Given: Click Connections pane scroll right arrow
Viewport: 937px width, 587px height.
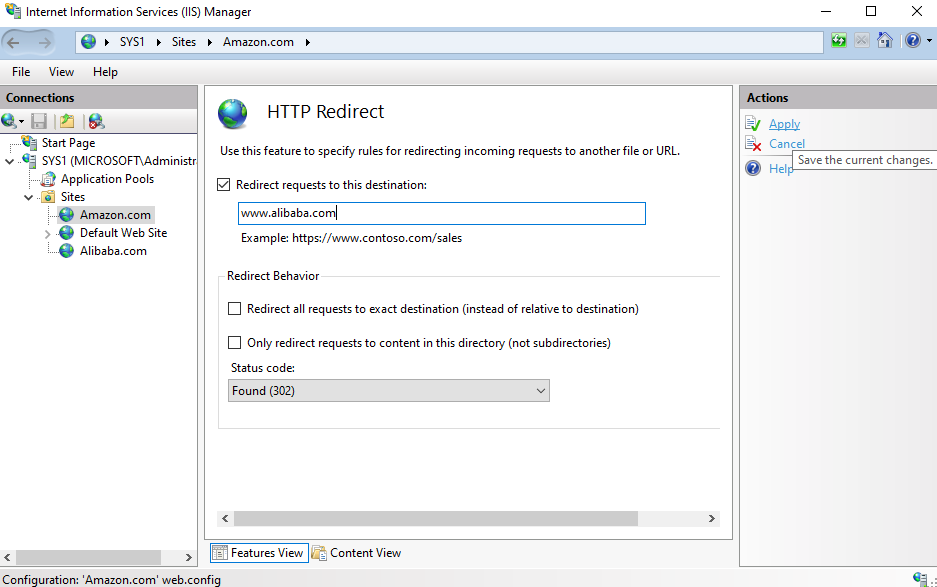Looking at the screenshot, I should (189, 557).
